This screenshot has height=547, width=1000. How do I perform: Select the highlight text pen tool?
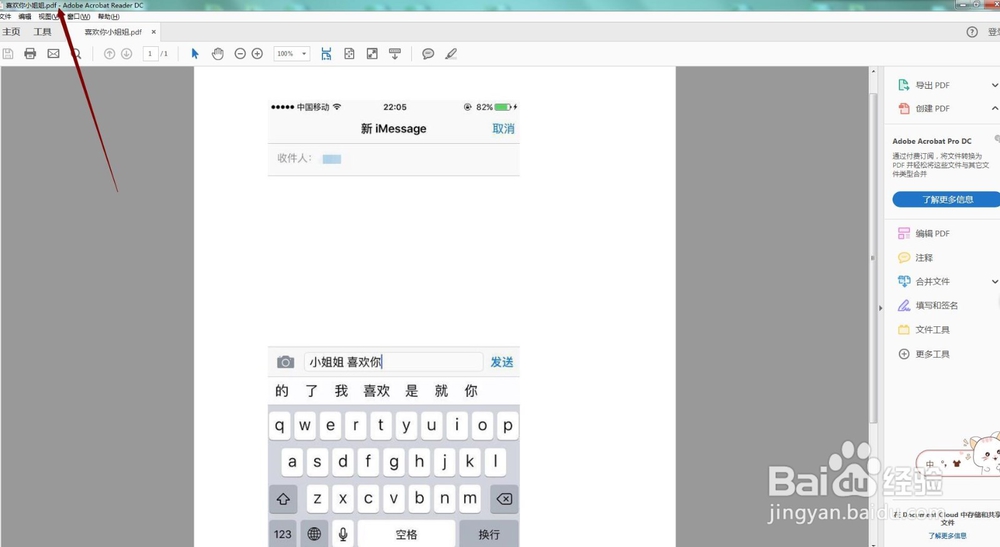(x=451, y=54)
